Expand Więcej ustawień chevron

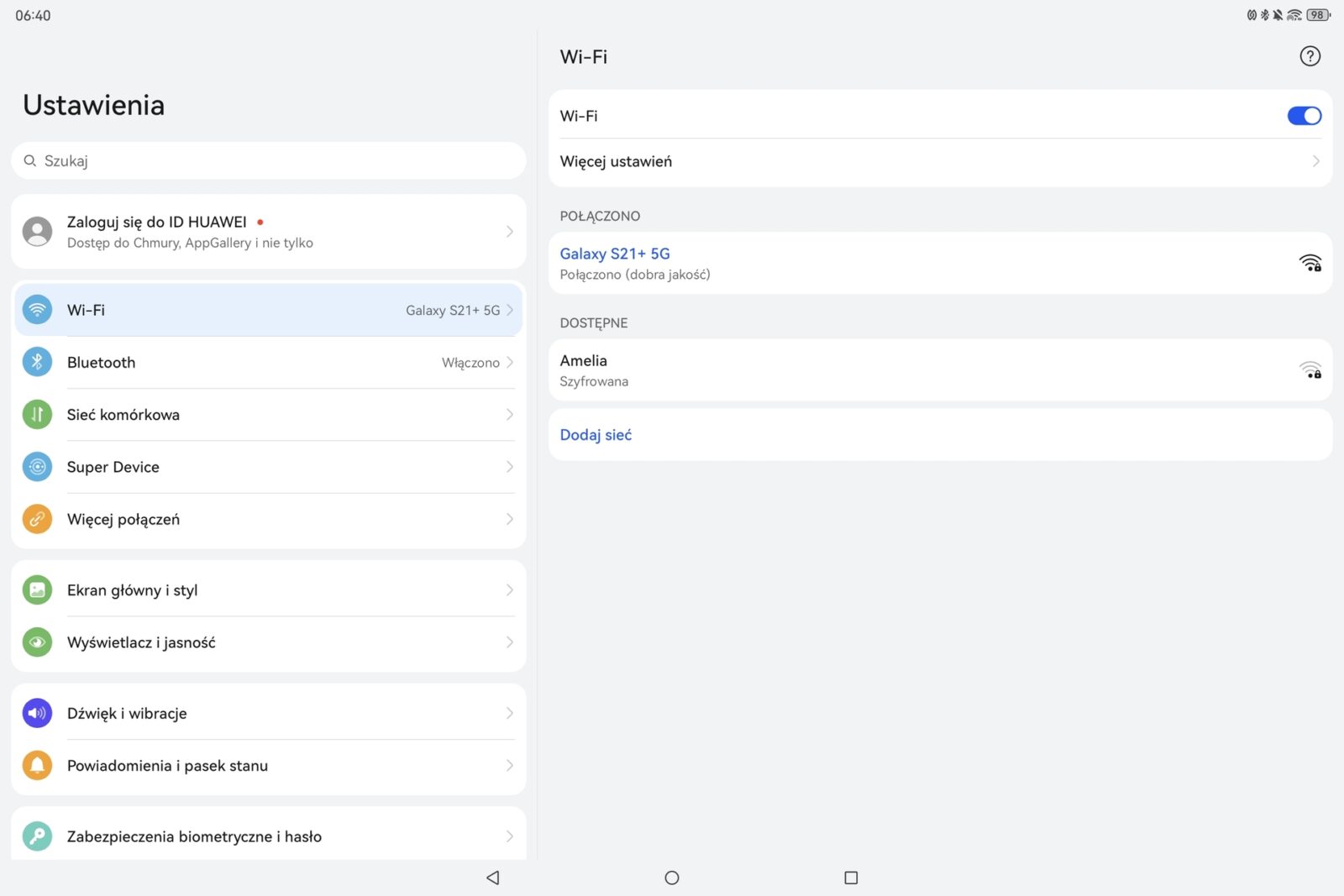click(1315, 161)
